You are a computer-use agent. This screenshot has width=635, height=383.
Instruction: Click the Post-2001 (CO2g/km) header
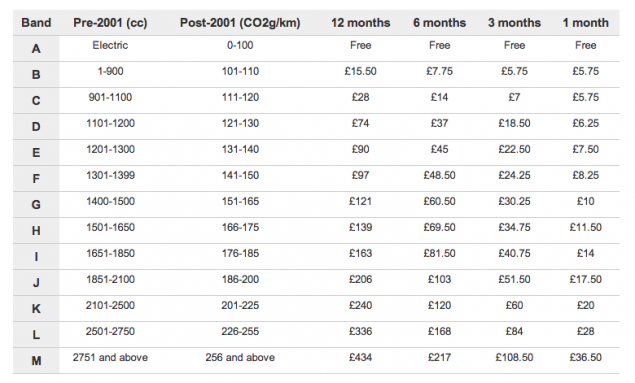[240, 23]
